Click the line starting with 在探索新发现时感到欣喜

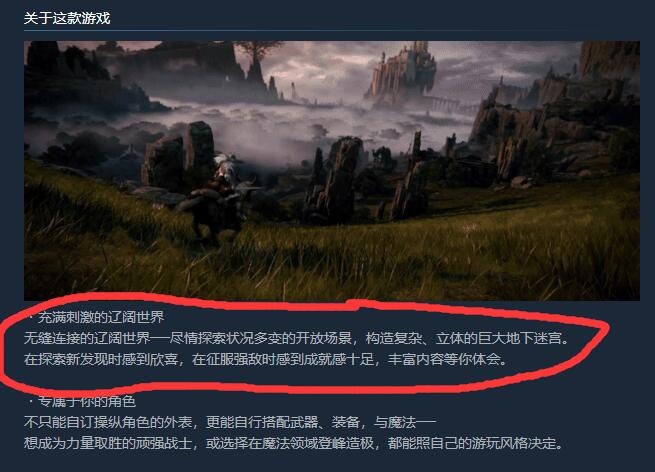click(266, 359)
